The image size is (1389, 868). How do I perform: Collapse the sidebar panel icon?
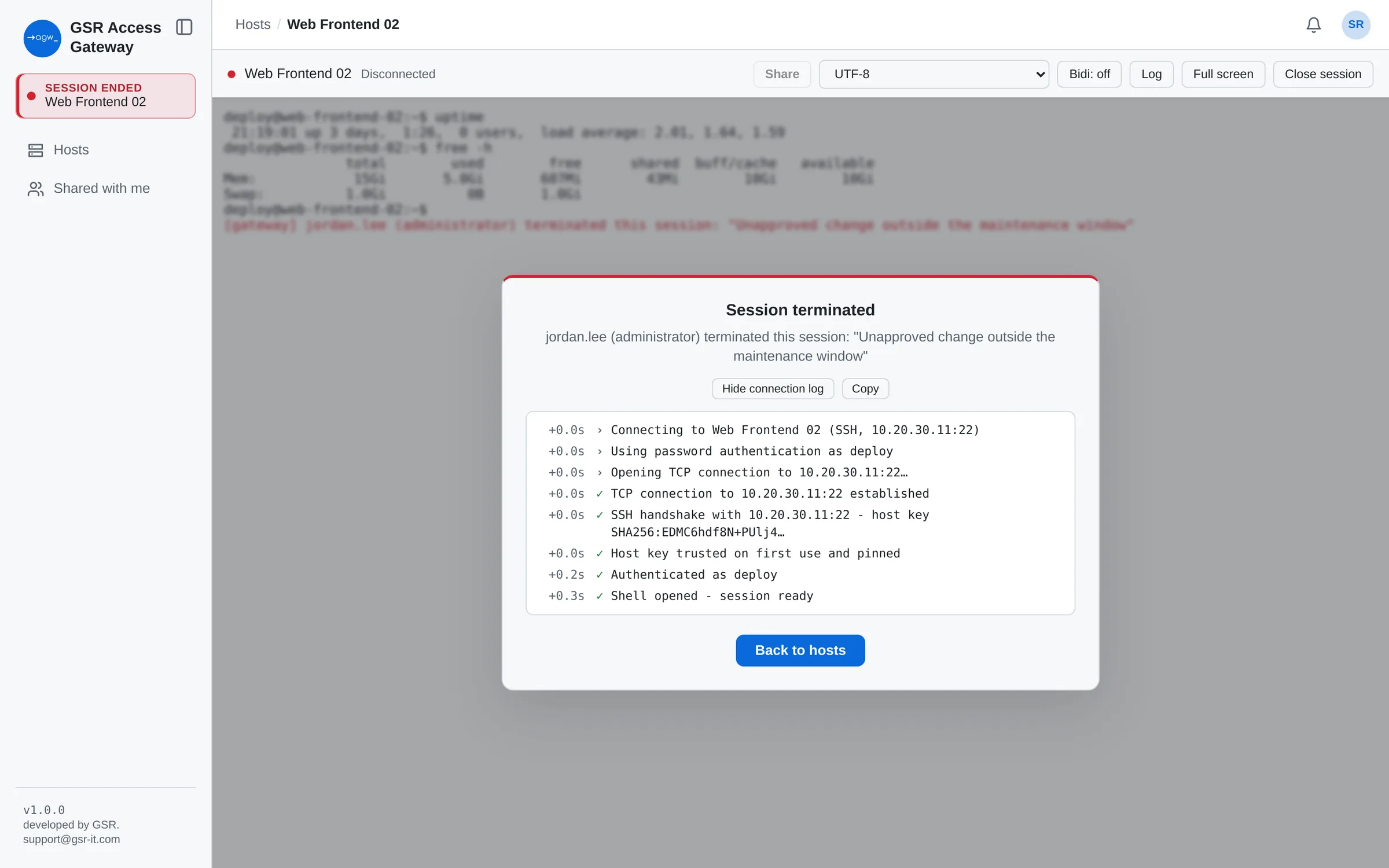click(184, 27)
